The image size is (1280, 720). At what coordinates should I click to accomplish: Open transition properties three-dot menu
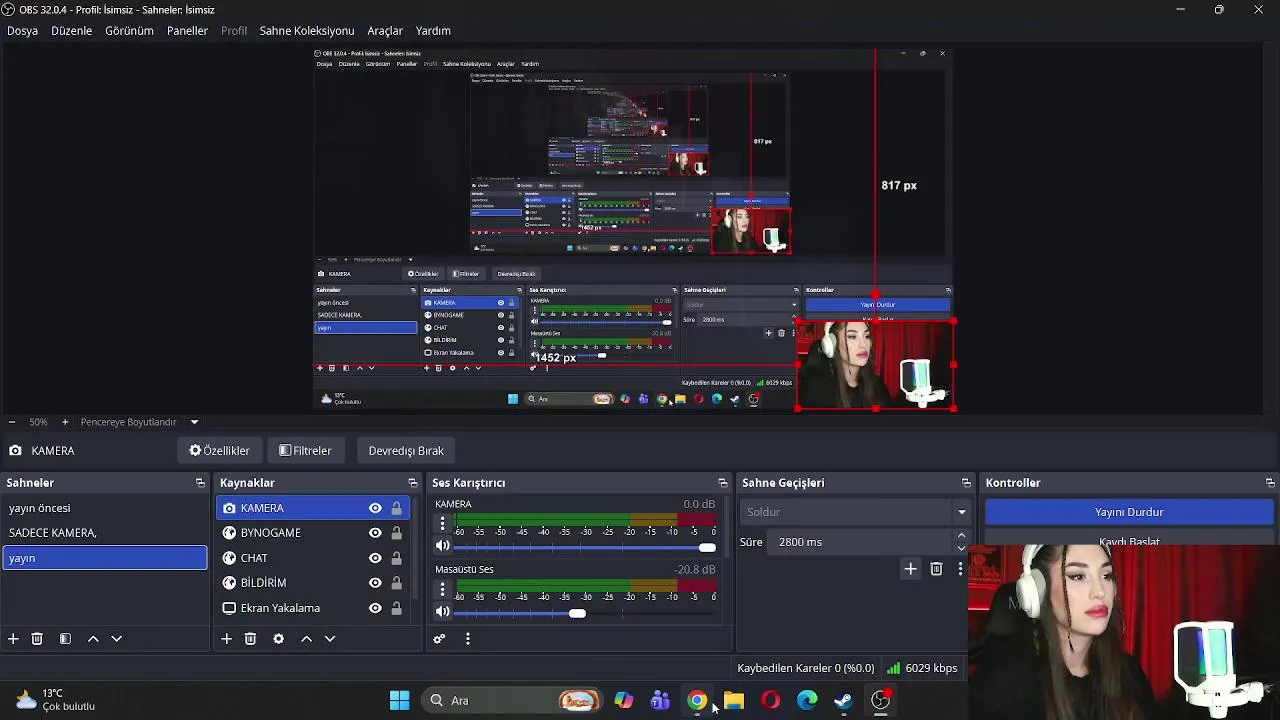tap(960, 569)
